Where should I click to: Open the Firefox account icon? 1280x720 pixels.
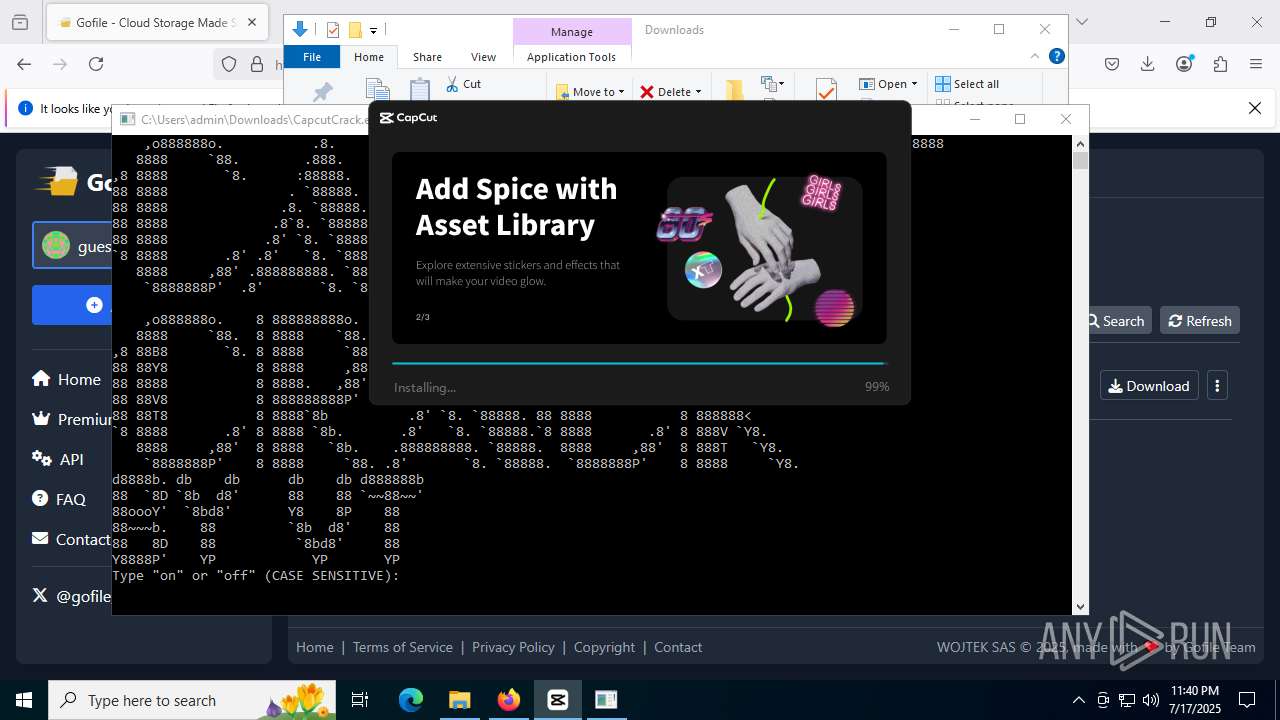tap(1185, 64)
